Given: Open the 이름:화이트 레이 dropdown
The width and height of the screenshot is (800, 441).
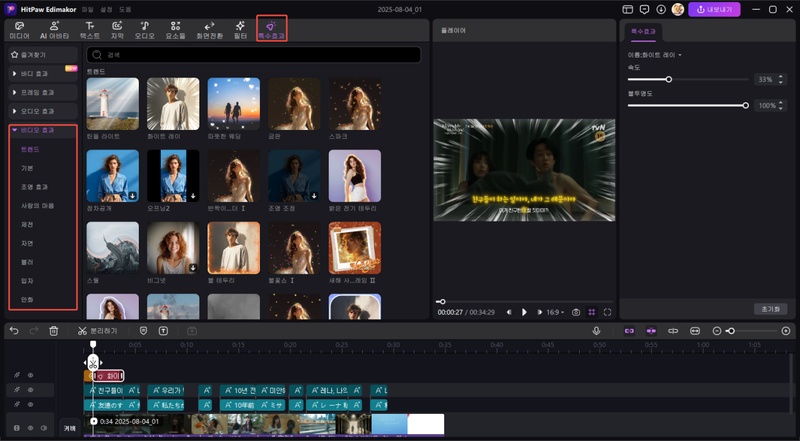Looking at the screenshot, I should 655,55.
